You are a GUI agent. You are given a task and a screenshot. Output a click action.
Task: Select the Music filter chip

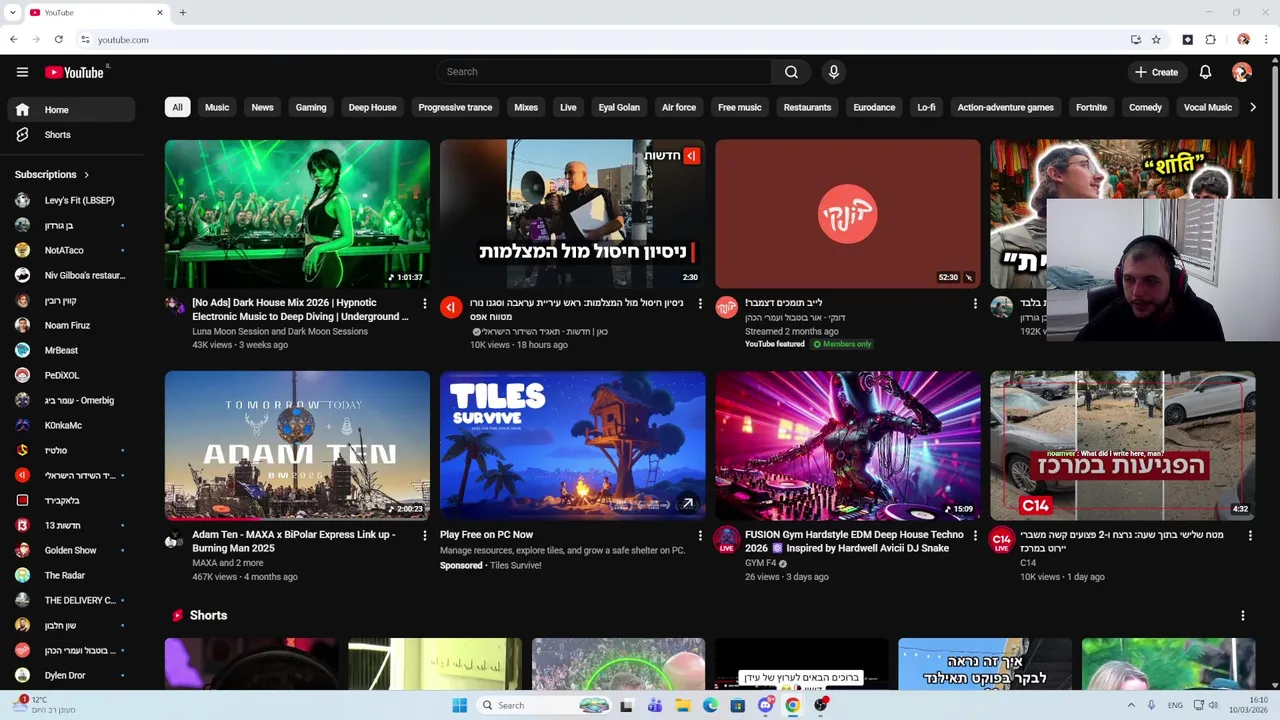217,107
